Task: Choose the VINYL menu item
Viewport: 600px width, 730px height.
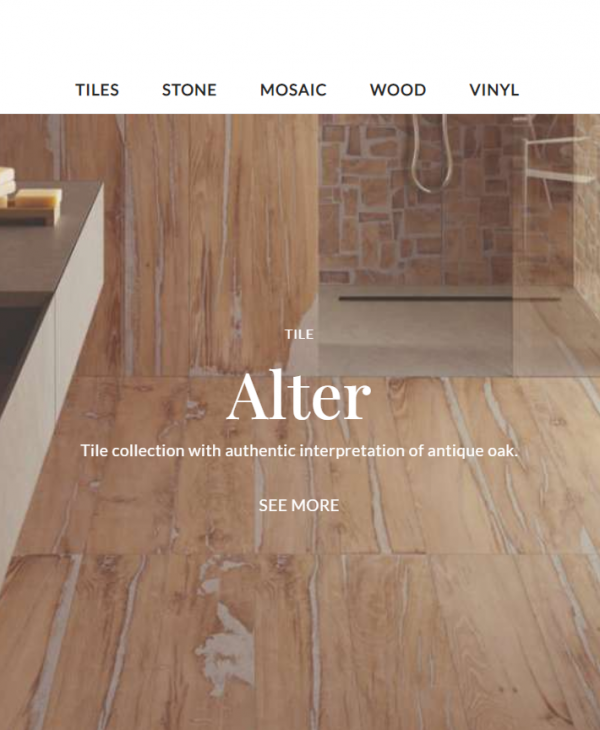Action: [494, 90]
